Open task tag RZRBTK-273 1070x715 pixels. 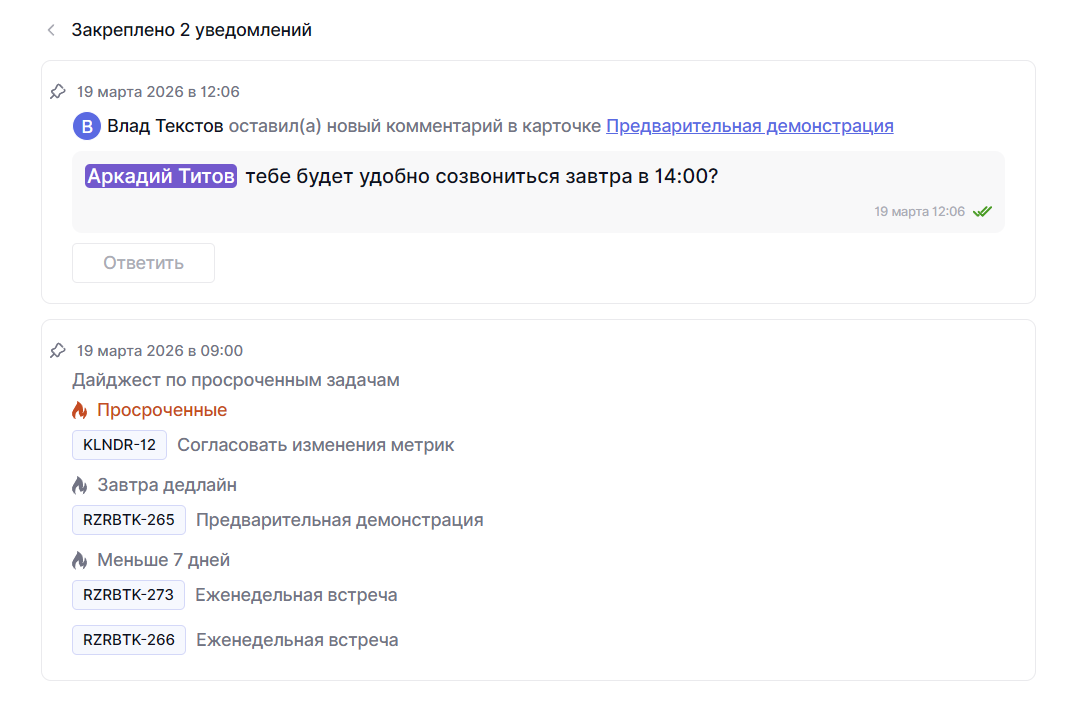tap(128, 595)
